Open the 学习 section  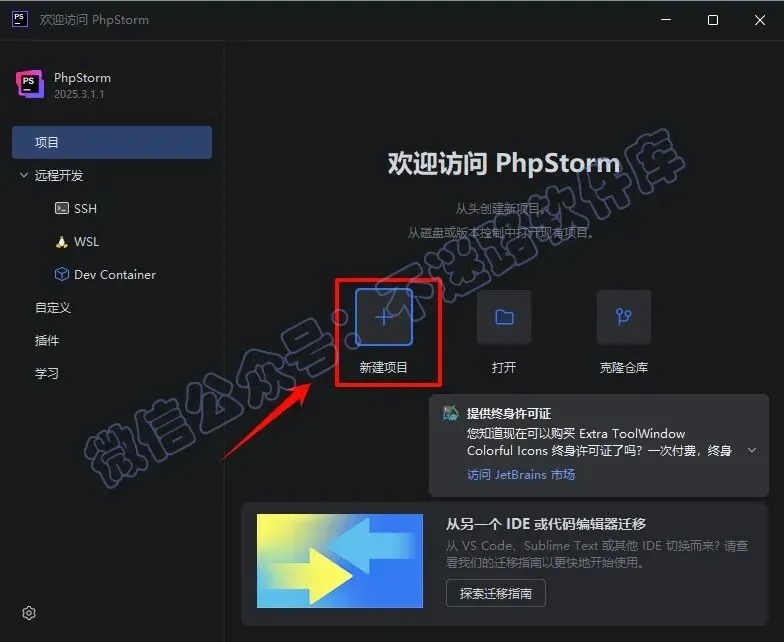point(47,374)
